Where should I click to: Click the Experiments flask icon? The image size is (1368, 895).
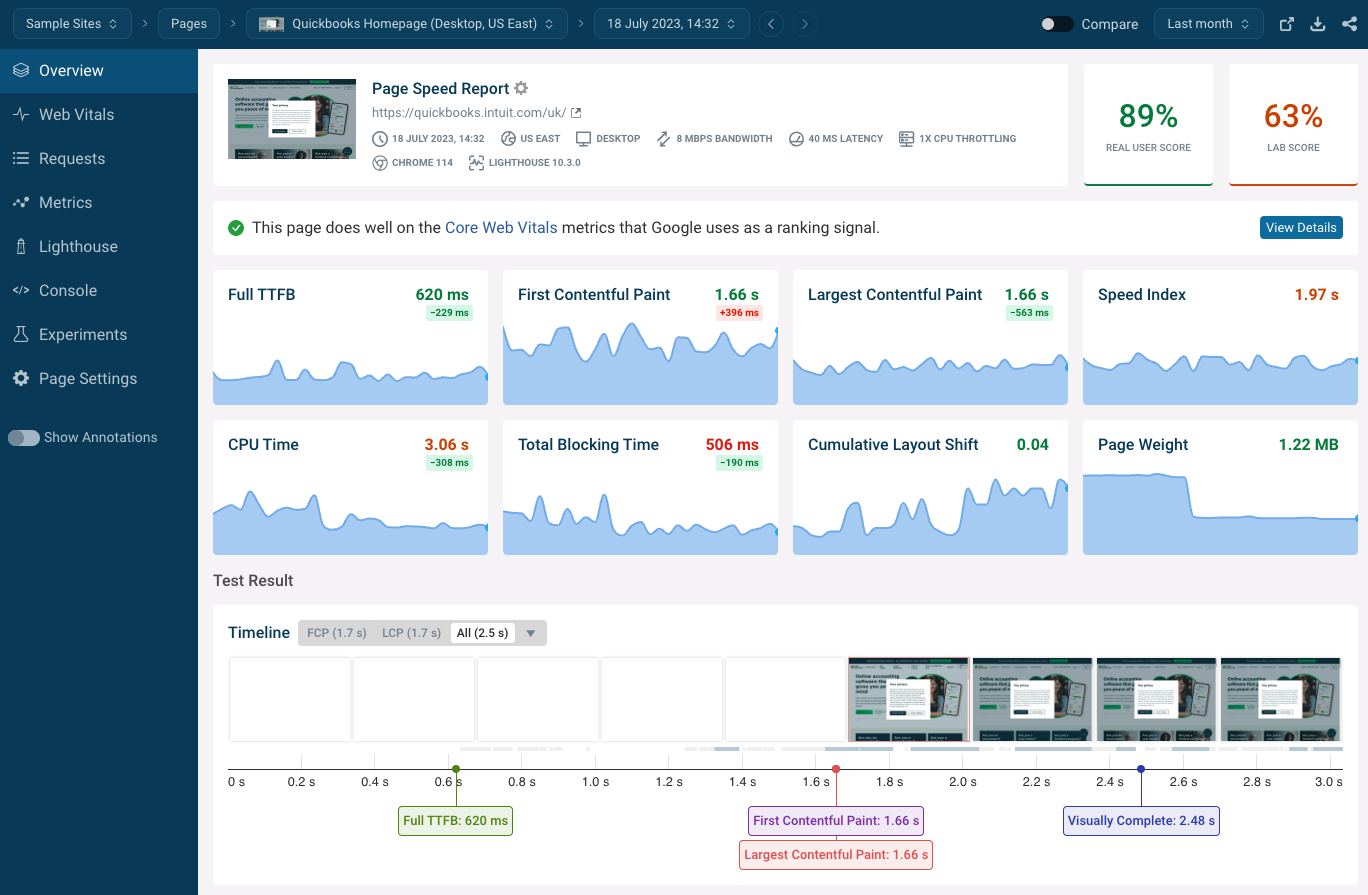[20, 335]
